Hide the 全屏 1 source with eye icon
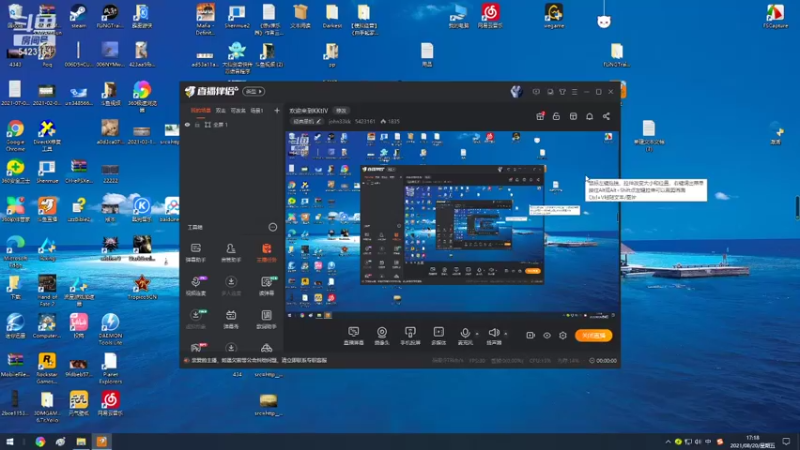Viewport: 800px width, 450px height. click(187, 124)
